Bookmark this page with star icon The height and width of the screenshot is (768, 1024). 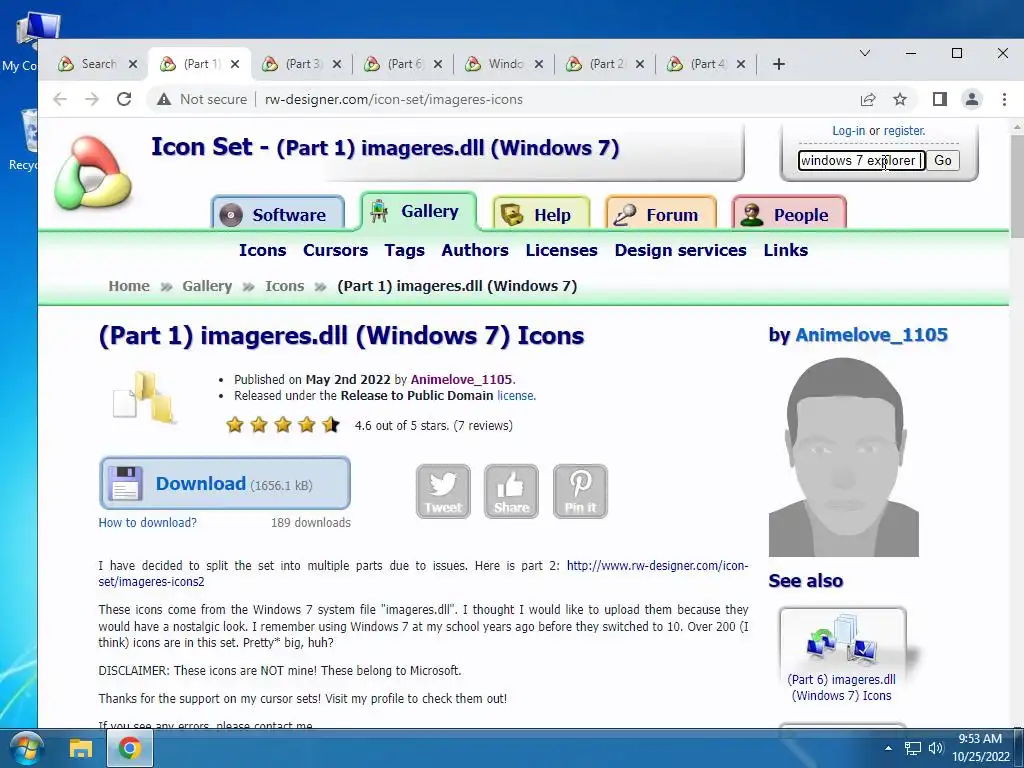(x=900, y=99)
